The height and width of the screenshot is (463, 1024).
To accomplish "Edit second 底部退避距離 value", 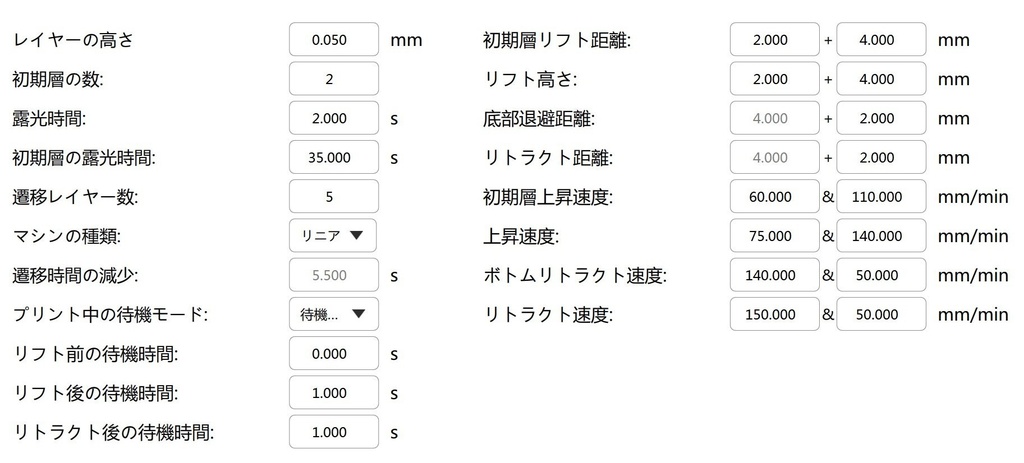I will coord(881,118).
